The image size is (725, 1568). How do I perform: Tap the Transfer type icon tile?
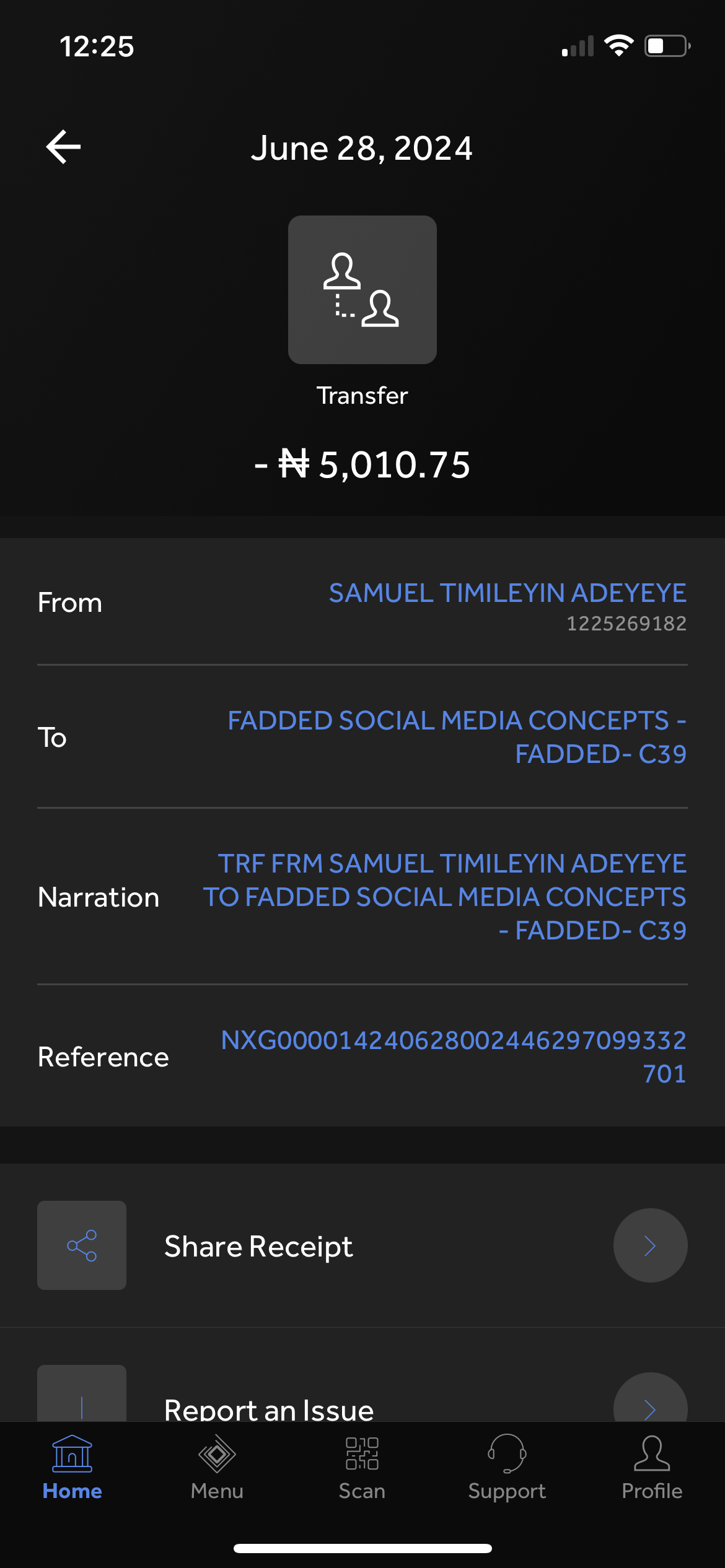pos(362,289)
